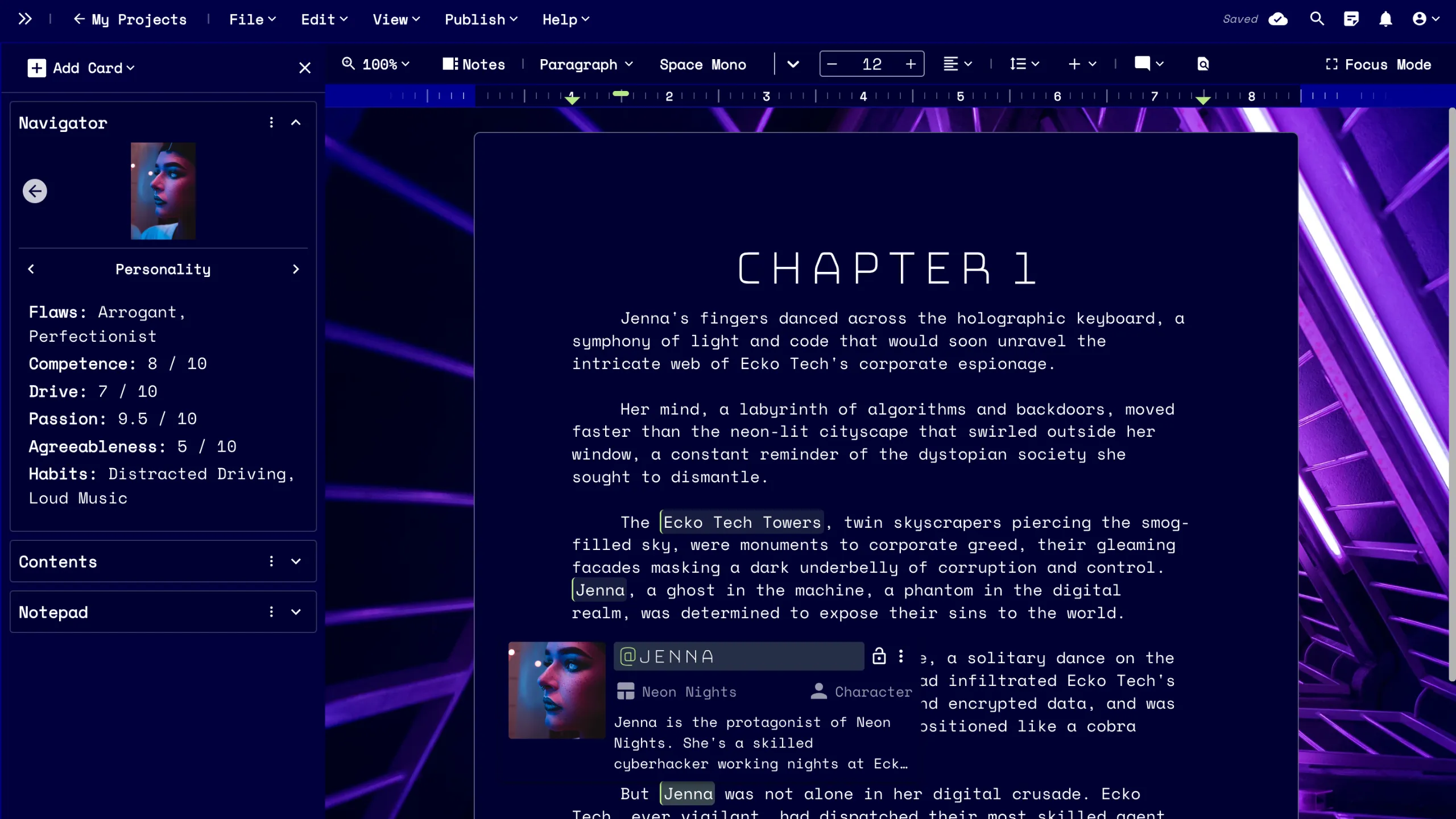Open the comments panel icon in top bar
The image size is (1456, 819).
pos(1351,19)
